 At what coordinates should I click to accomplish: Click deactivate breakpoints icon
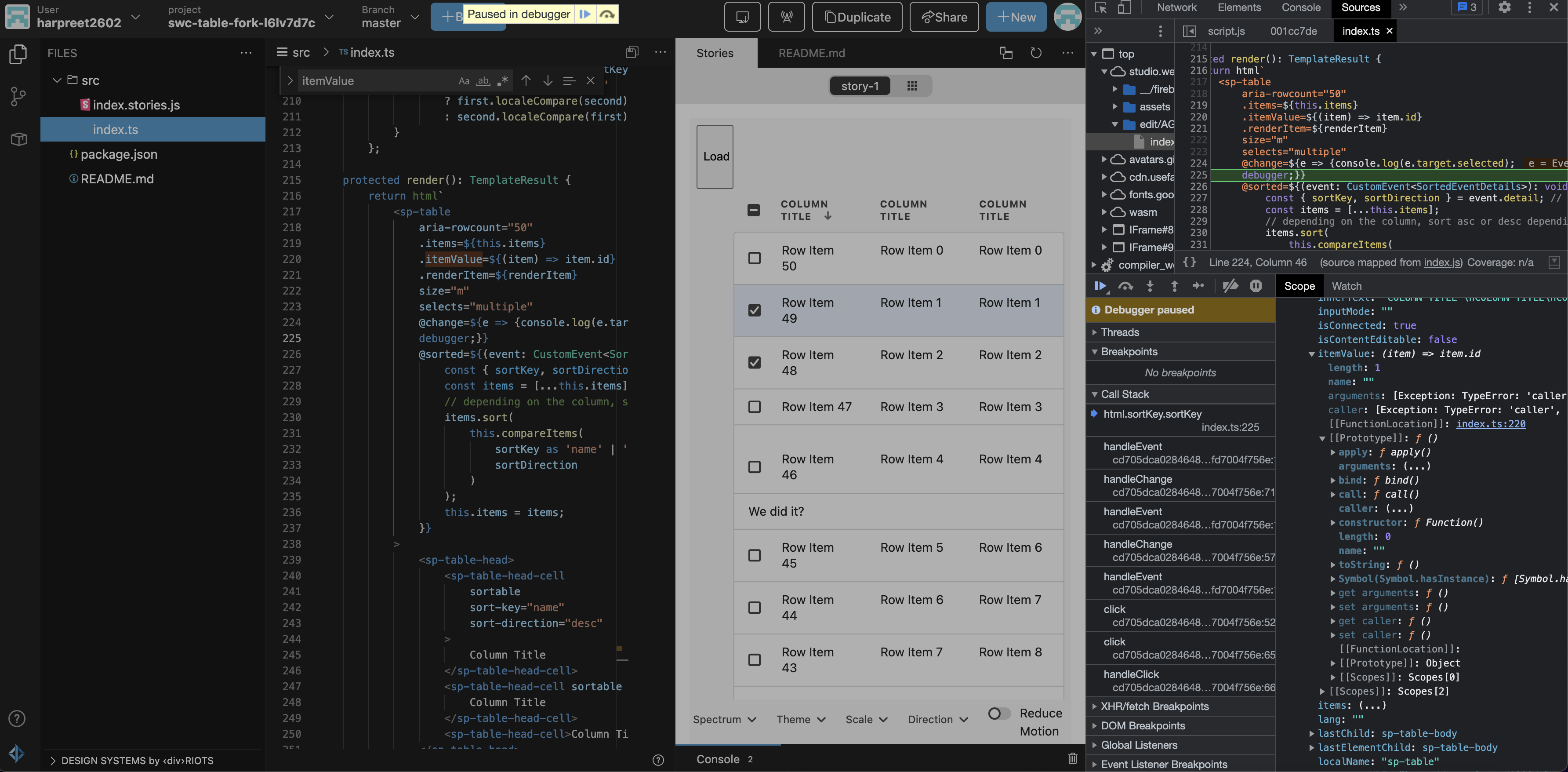(x=1230, y=286)
